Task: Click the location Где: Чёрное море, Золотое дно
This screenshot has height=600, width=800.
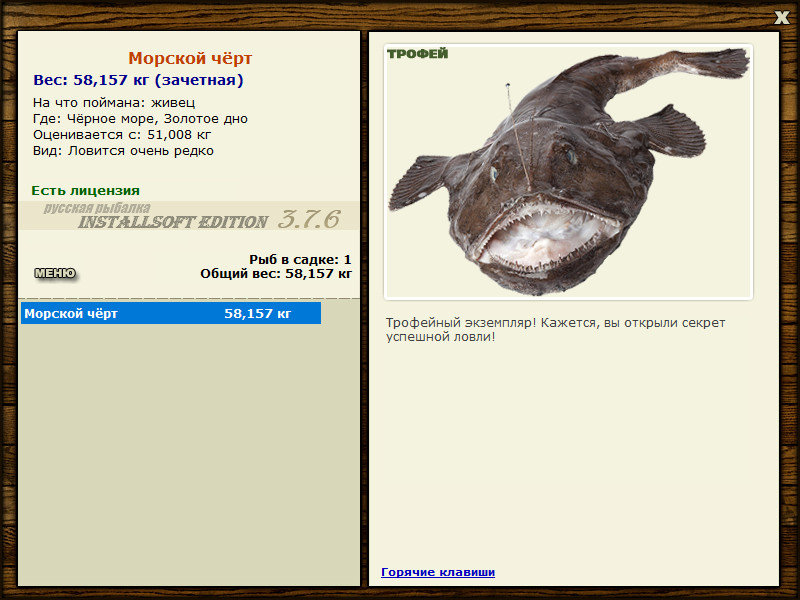Action: [140, 119]
